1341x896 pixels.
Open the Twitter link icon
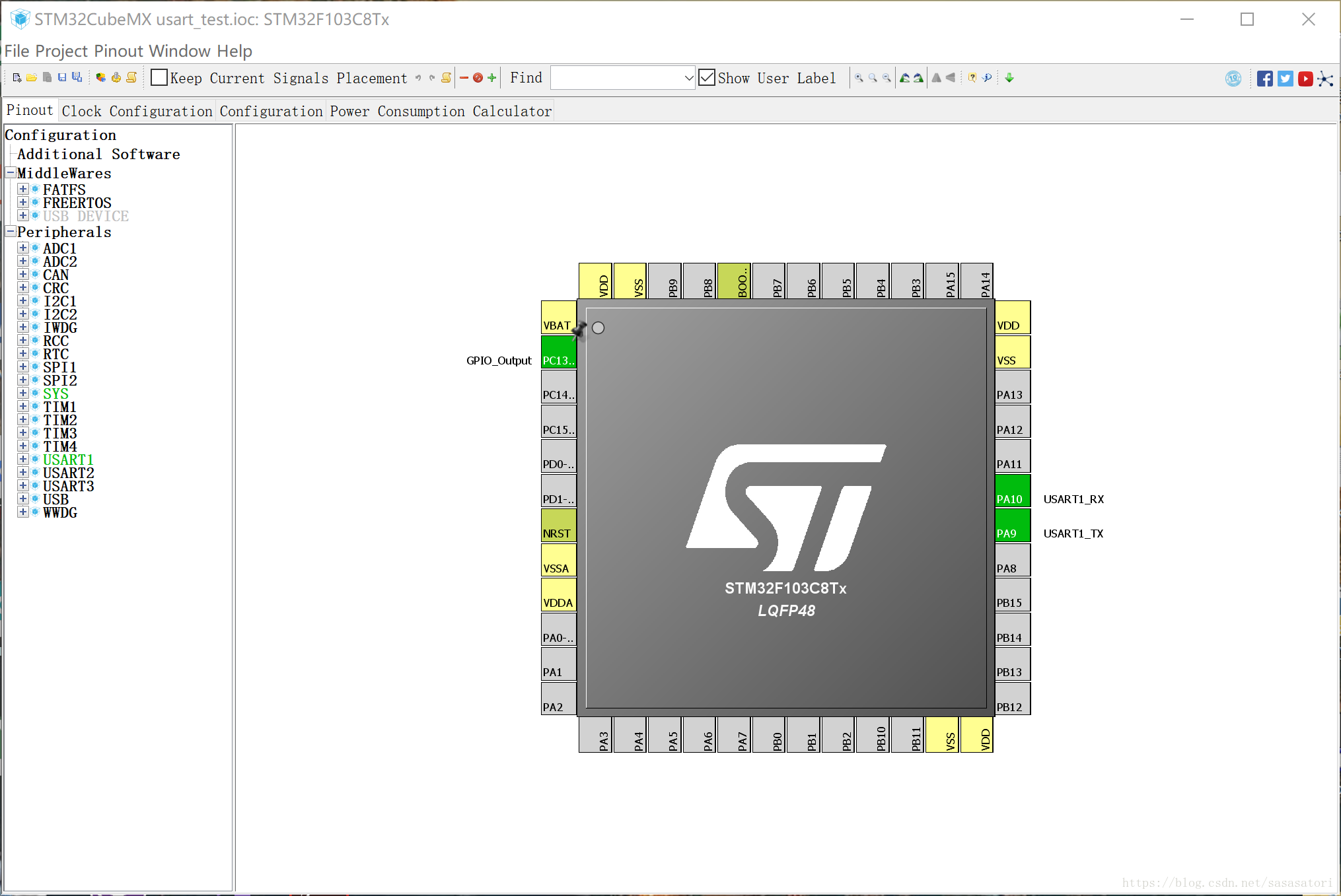point(1285,79)
